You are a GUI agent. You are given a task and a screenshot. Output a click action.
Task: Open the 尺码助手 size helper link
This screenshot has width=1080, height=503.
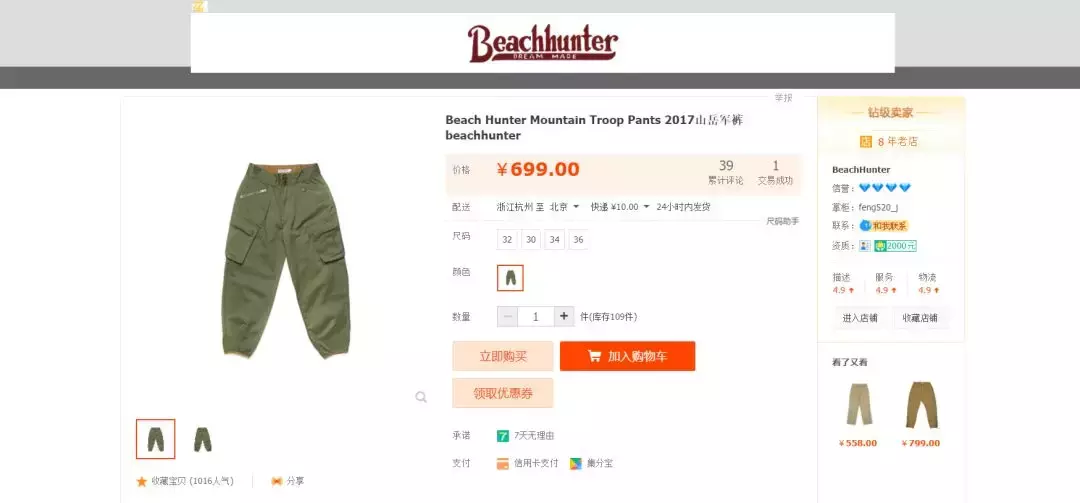tap(782, 221)
